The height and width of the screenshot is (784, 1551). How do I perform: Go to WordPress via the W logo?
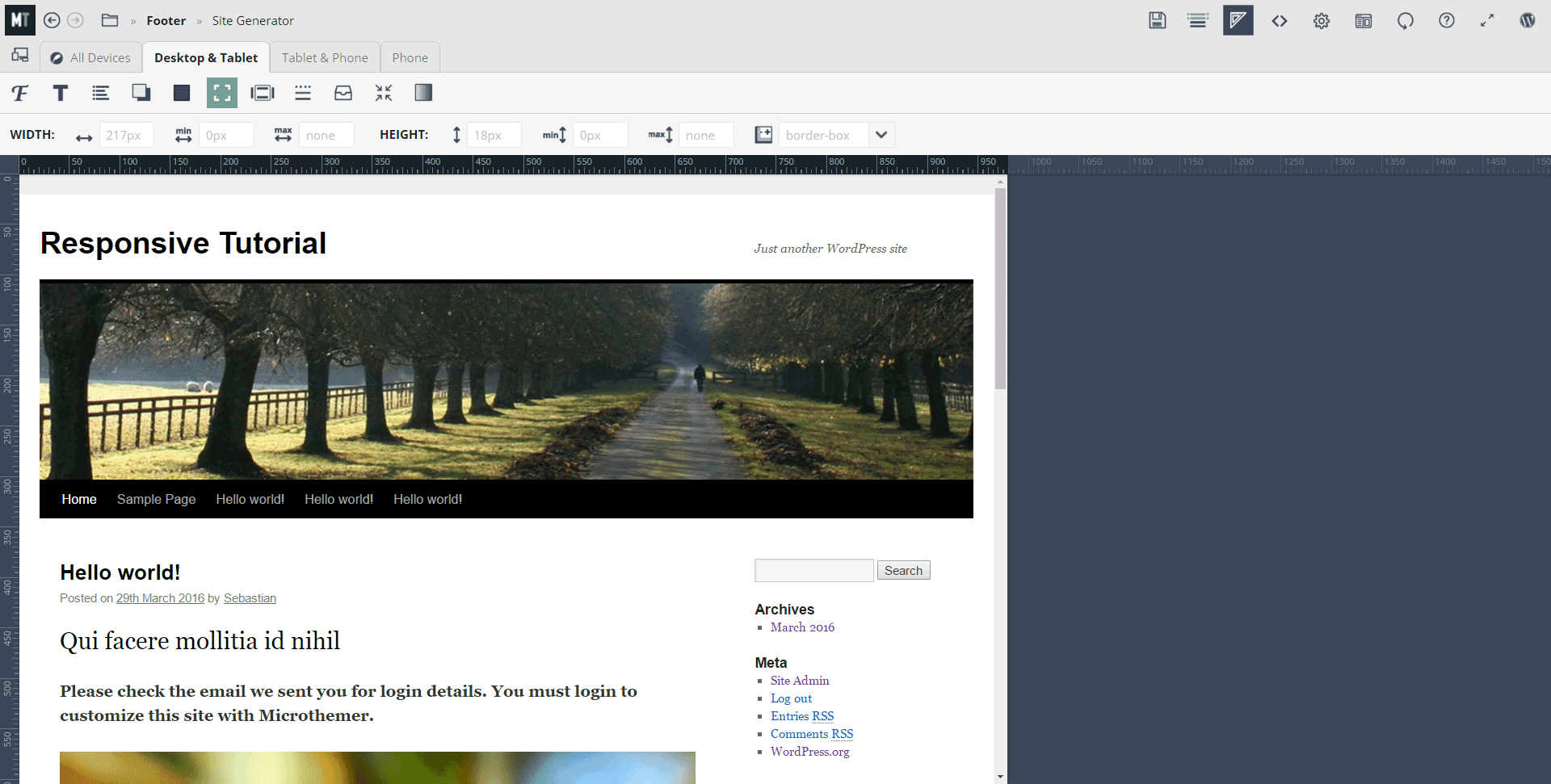click(1528, 20)
